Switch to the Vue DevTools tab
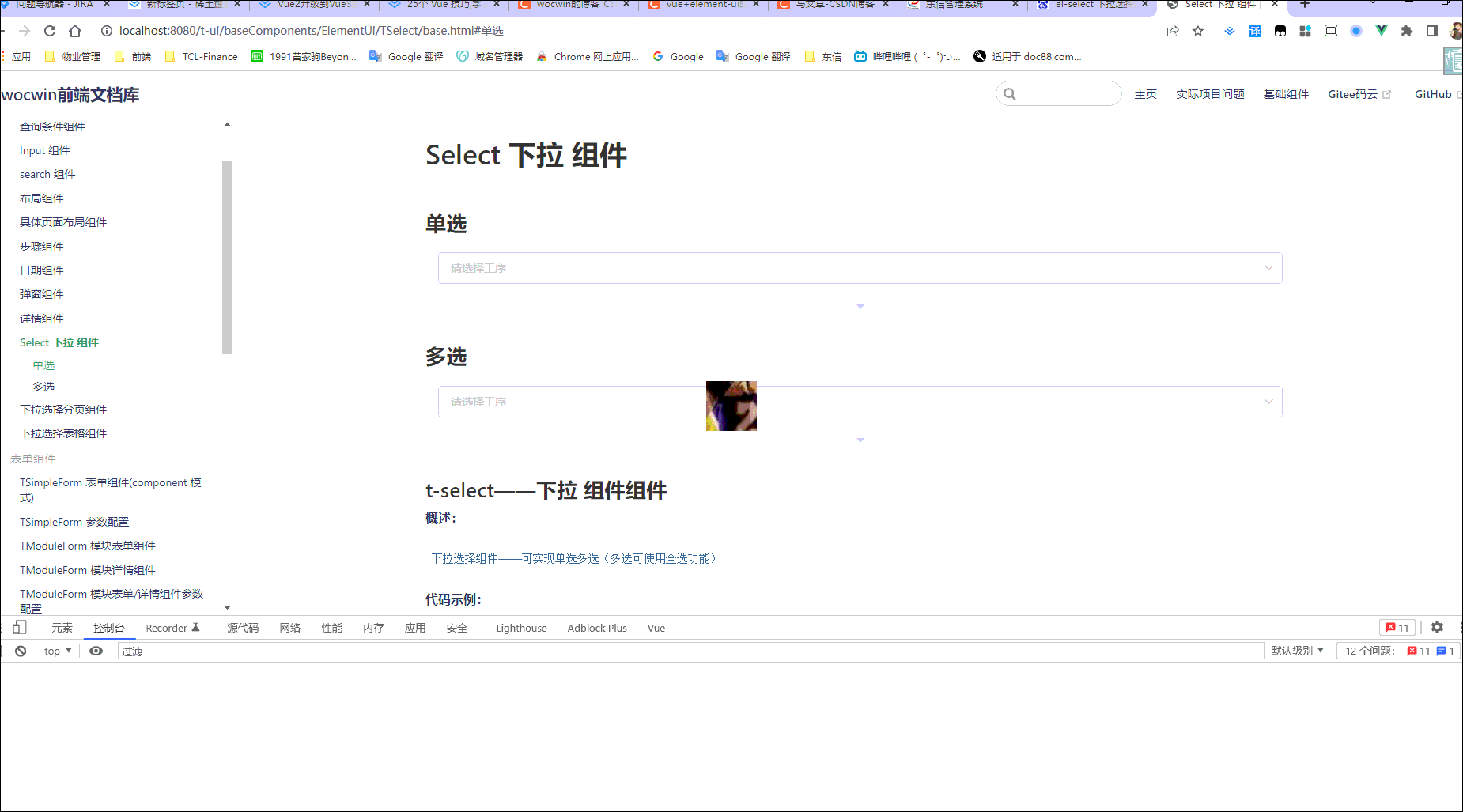The width and height of the screenshot is (1463, 812). (x=656, y=628)
